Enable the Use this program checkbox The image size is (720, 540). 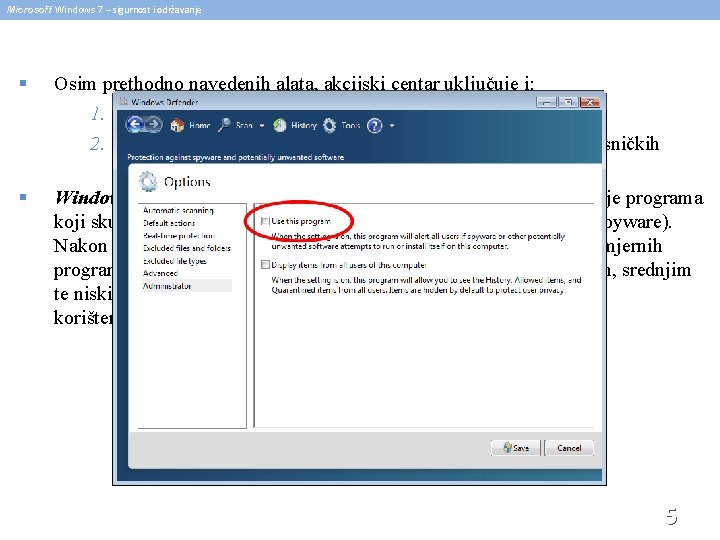click(x=264, y=221)
